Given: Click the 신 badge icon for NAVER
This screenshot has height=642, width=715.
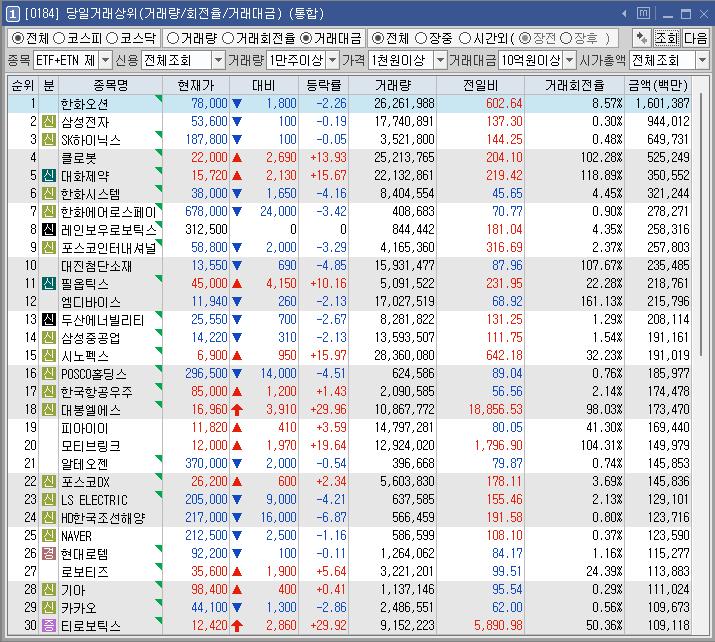Looking at the screenshot, I should tap(49, 536).
